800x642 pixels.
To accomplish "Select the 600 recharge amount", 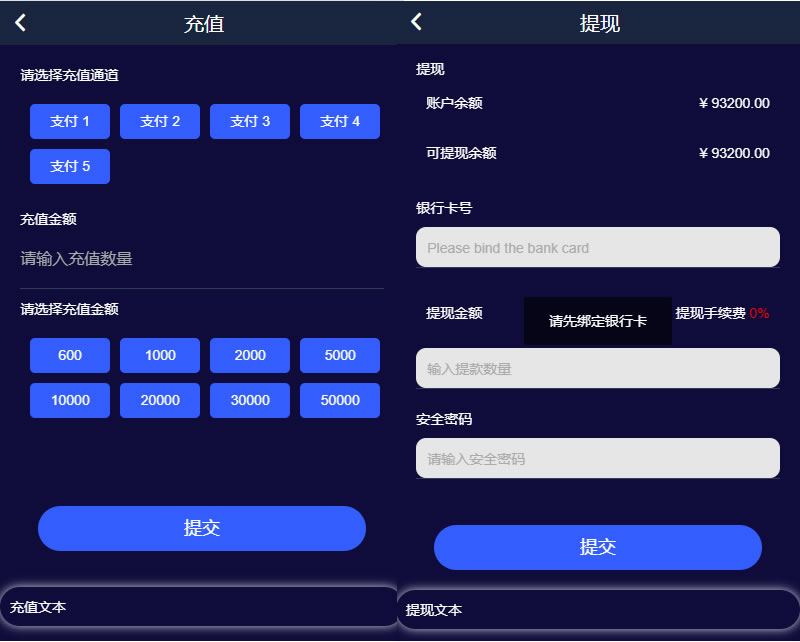I will coord(70,355).
